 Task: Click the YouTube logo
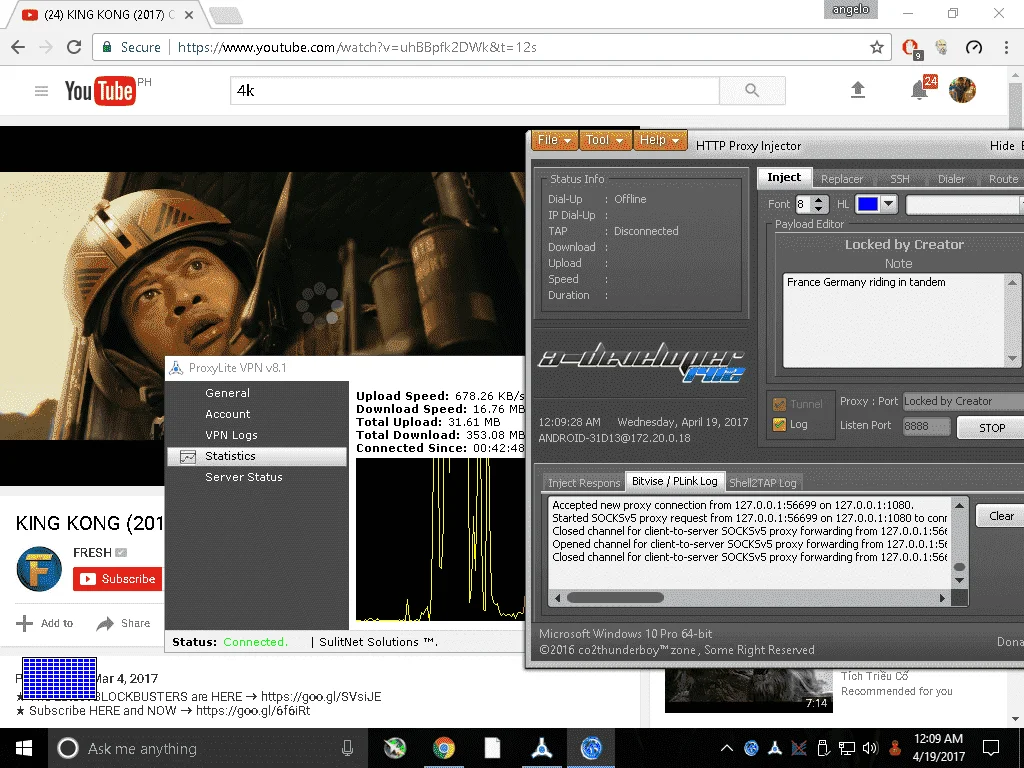[x=100, y=91]
